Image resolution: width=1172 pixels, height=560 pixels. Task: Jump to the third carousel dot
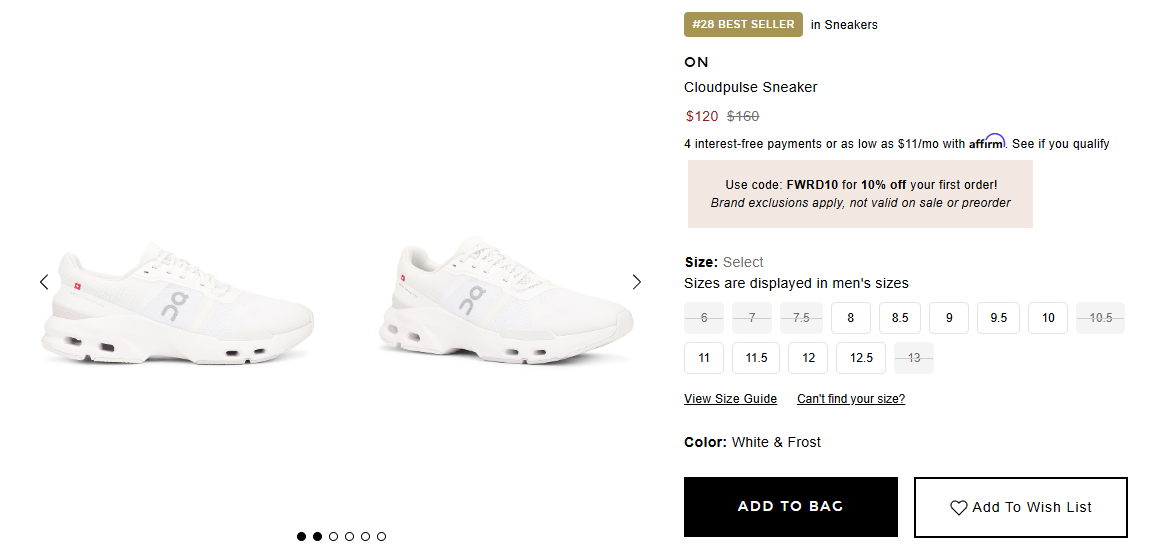[x=333, y=537]
